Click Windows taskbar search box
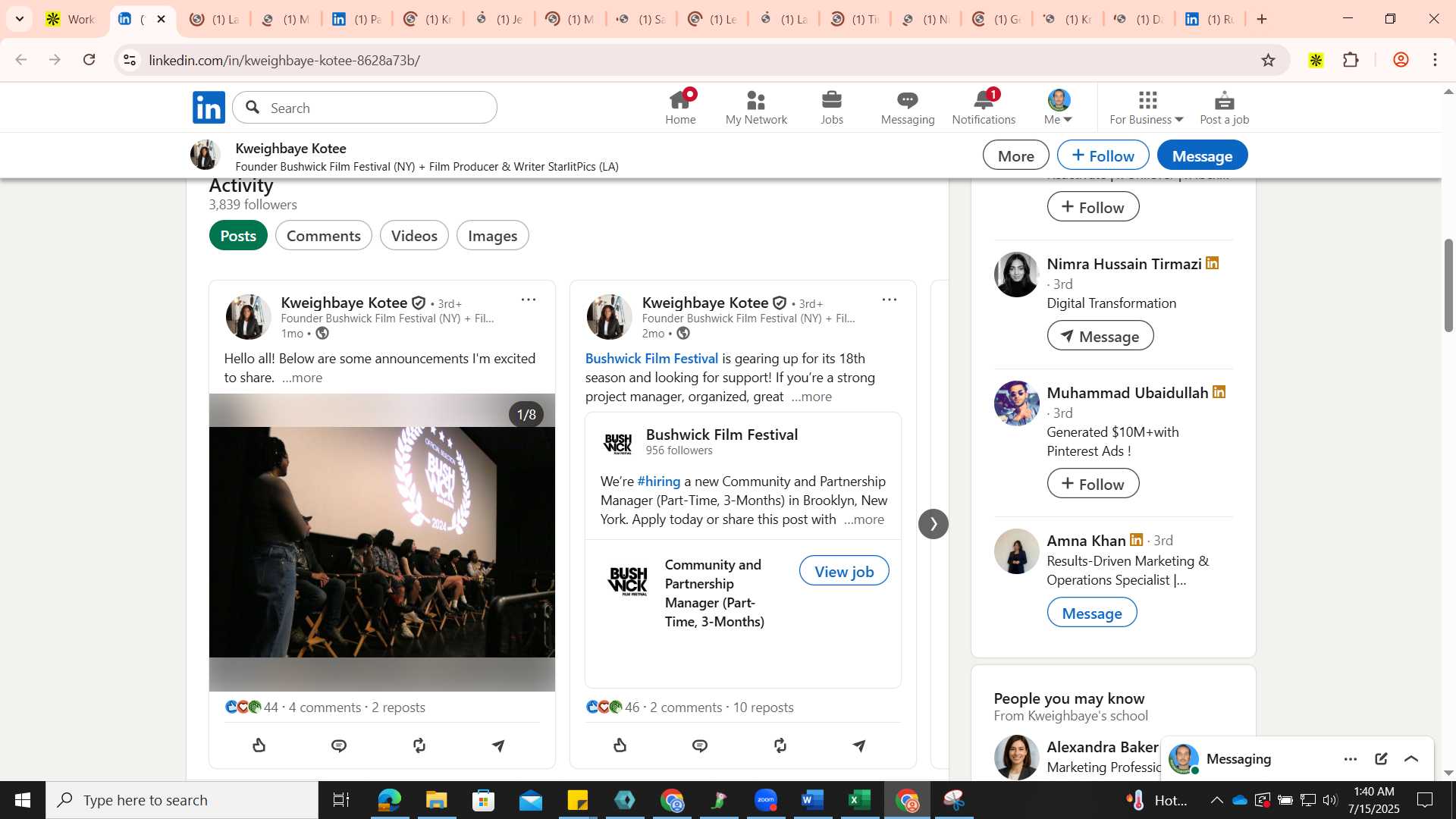This screenshot has height=819, width=1456. point(182,800)
